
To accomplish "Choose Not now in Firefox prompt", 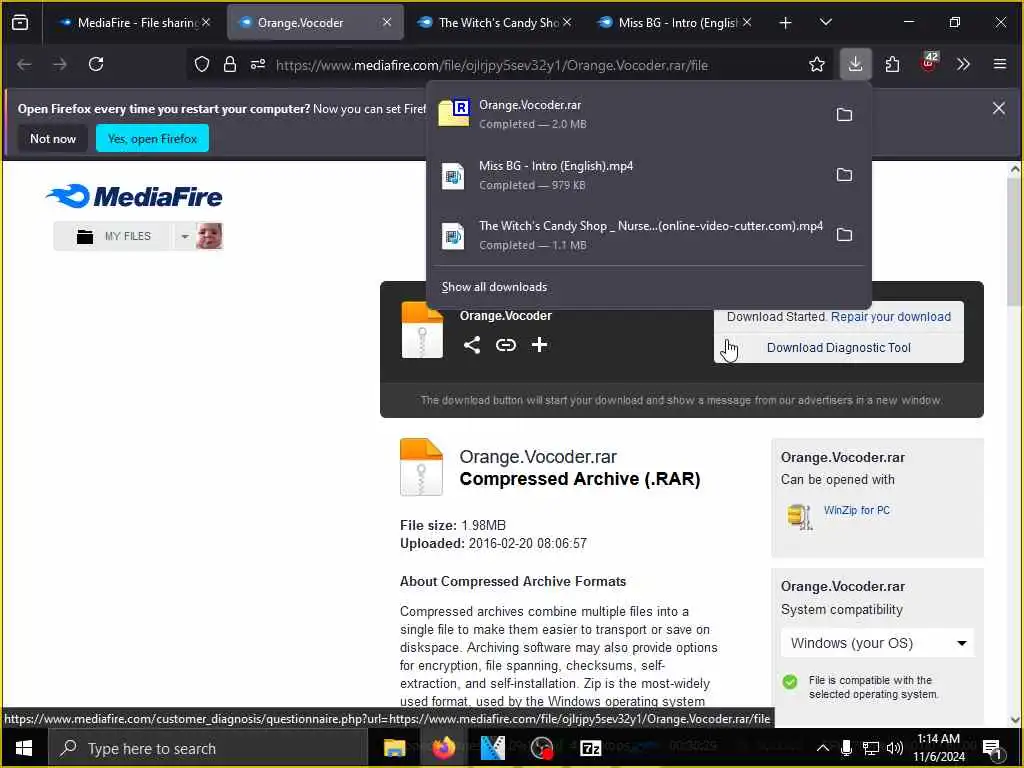I will pyautogui.click(x=53, y=138).
